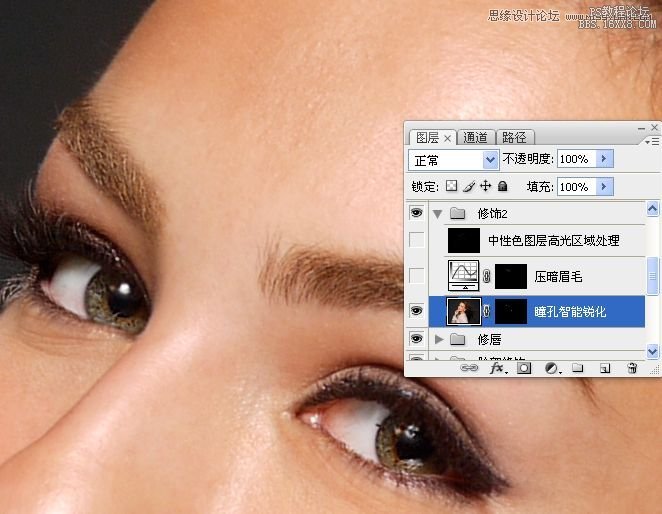Open the 不透明度 slider arrow
The height and width of the screenshot is (514, 662).
605,159
